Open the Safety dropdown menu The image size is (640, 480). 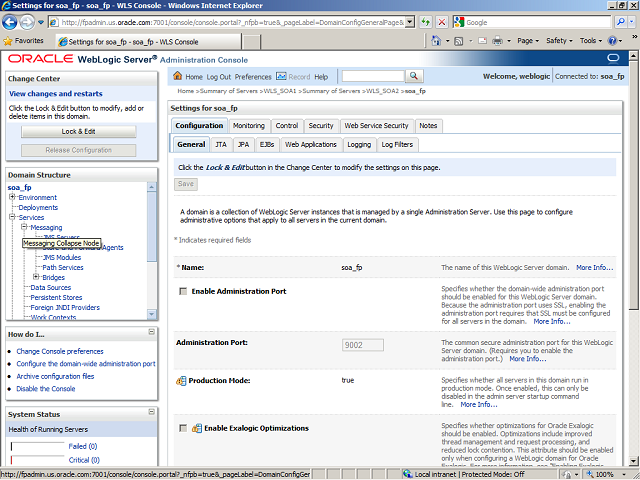[x=560, y=41]
